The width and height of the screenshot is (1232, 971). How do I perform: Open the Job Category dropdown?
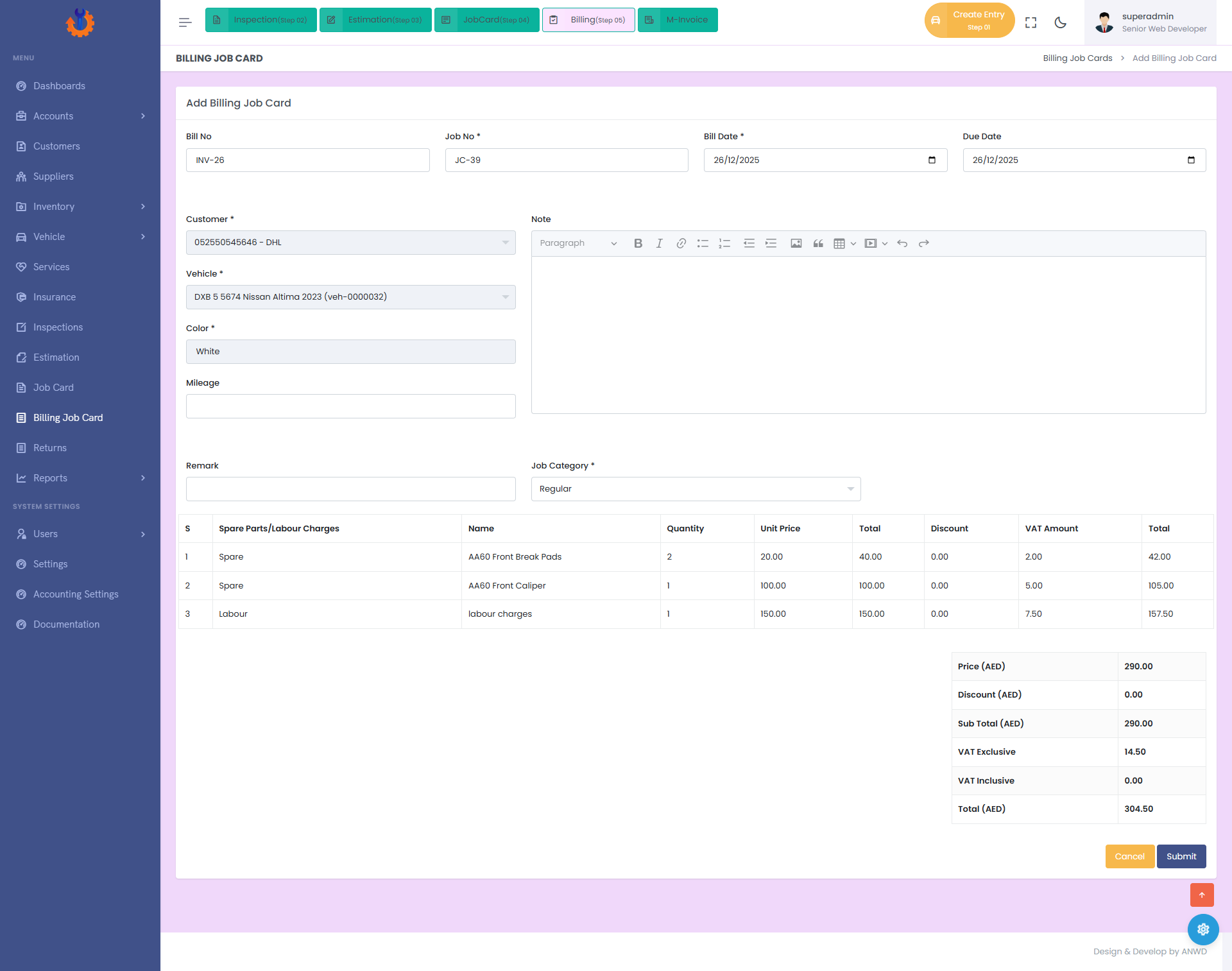(696, 489)
